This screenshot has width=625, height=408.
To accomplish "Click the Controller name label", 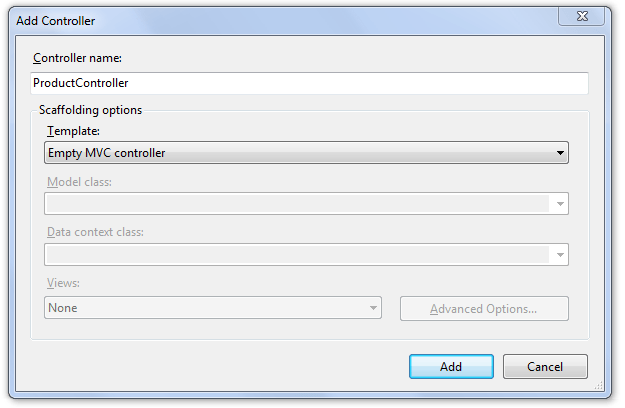I will [77, 58].
